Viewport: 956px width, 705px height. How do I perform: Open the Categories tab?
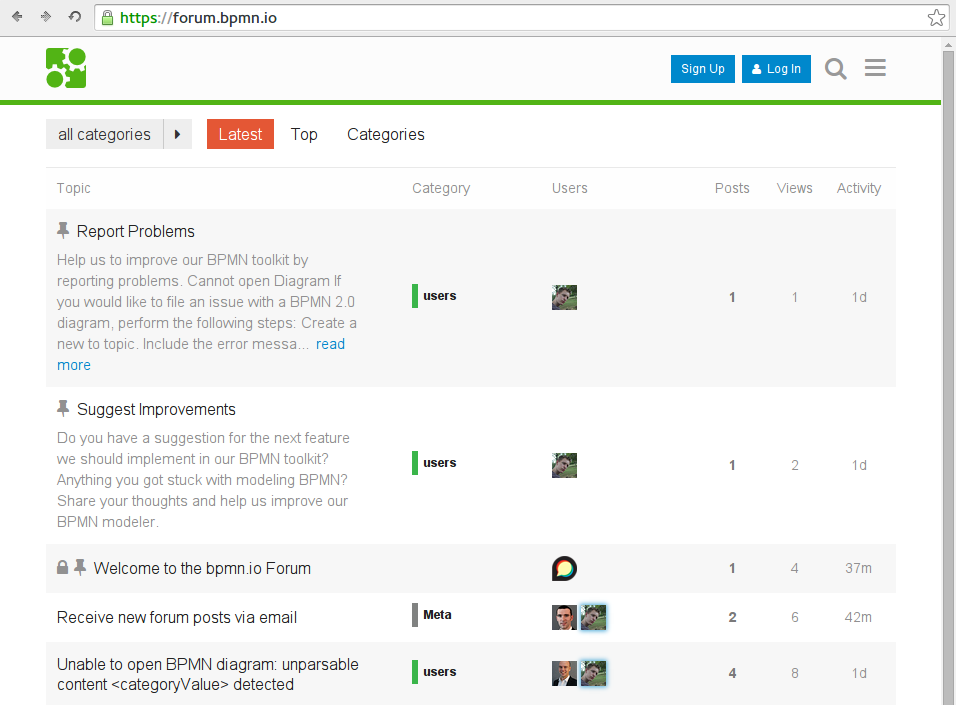tap(386, 134)
